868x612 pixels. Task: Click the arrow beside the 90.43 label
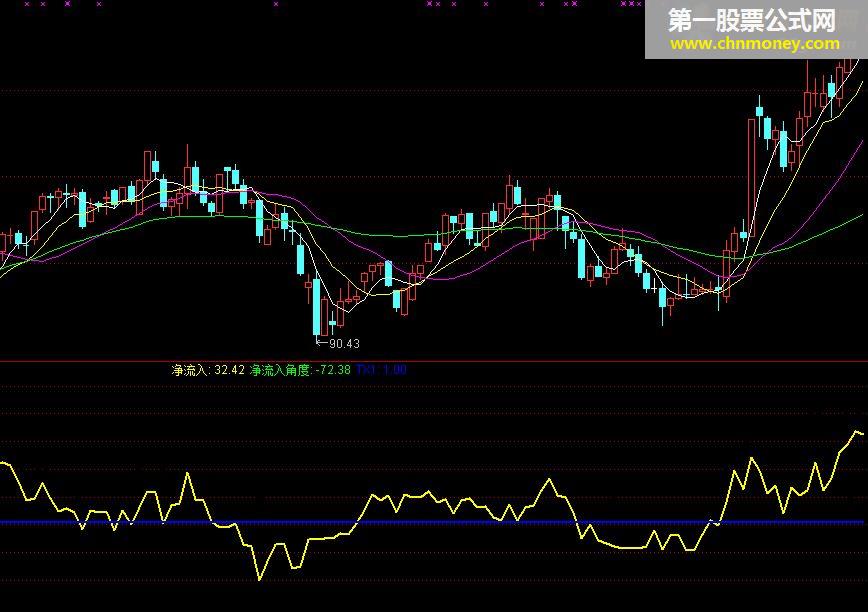click(x=322, y=343)
